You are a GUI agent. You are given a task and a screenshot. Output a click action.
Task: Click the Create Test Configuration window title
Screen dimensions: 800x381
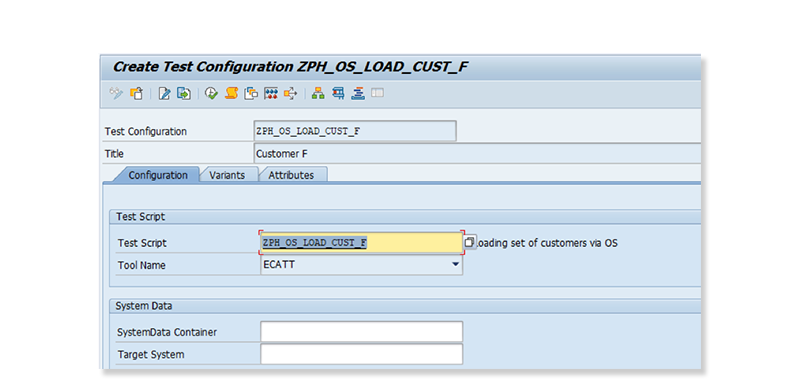tap(290, 67)
